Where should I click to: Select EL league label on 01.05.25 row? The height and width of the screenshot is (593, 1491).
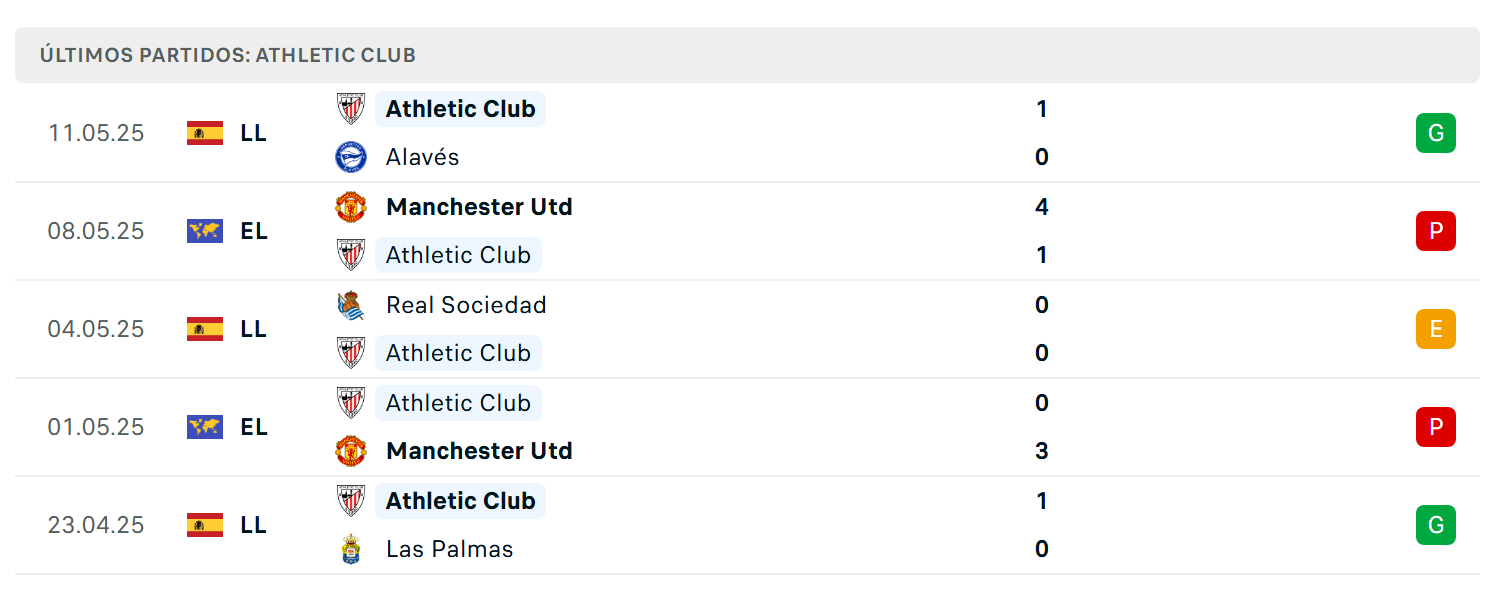click(253, 427)
